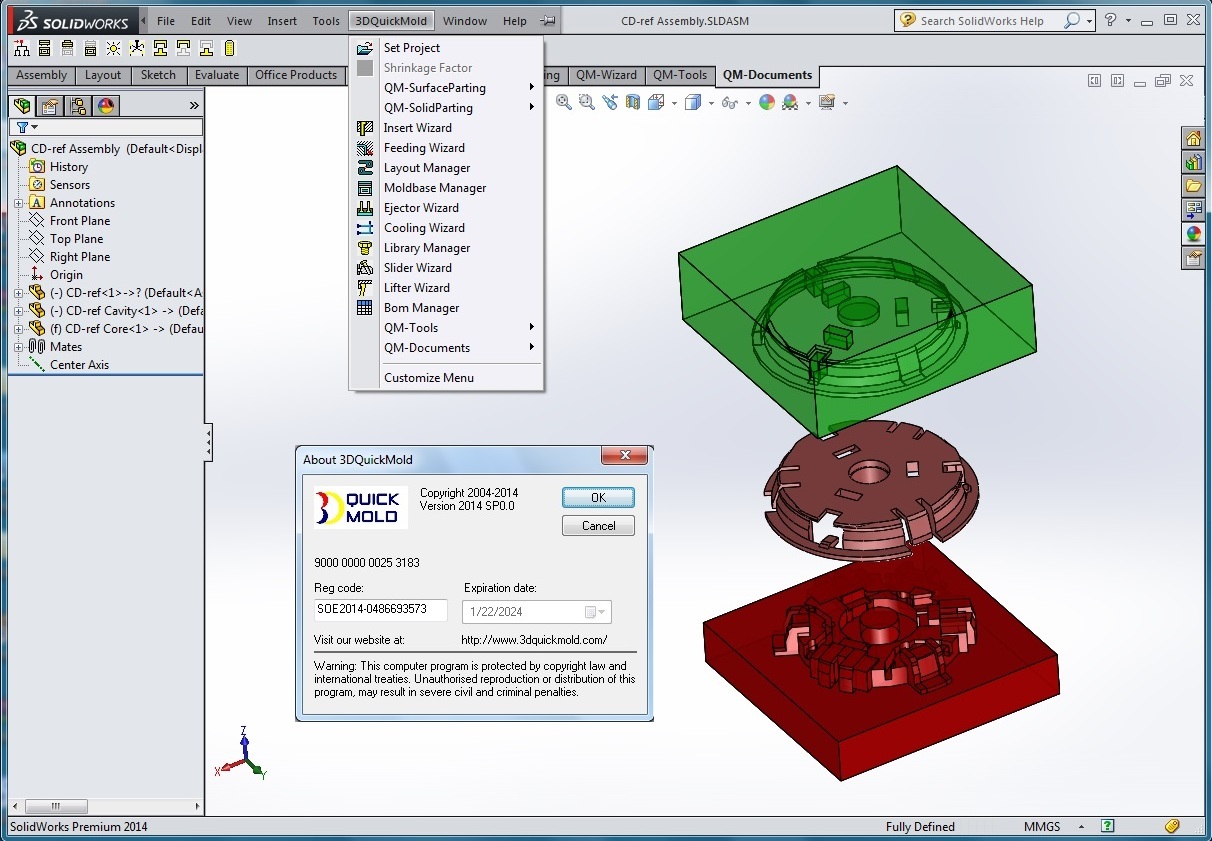Open the 3dquickmold.com website link
The height and width of the screenshot is (841, 1212).
pyautogui.click(x=534, y=640)
